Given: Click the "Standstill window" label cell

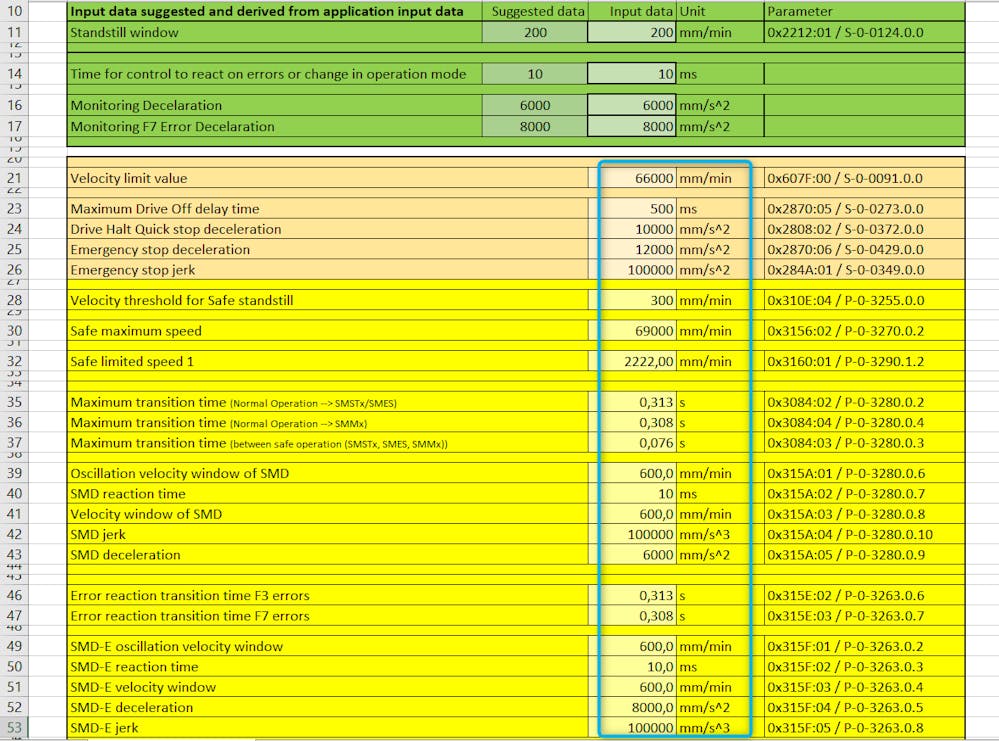Looking at the screenshot, I should tap(275, 32).
